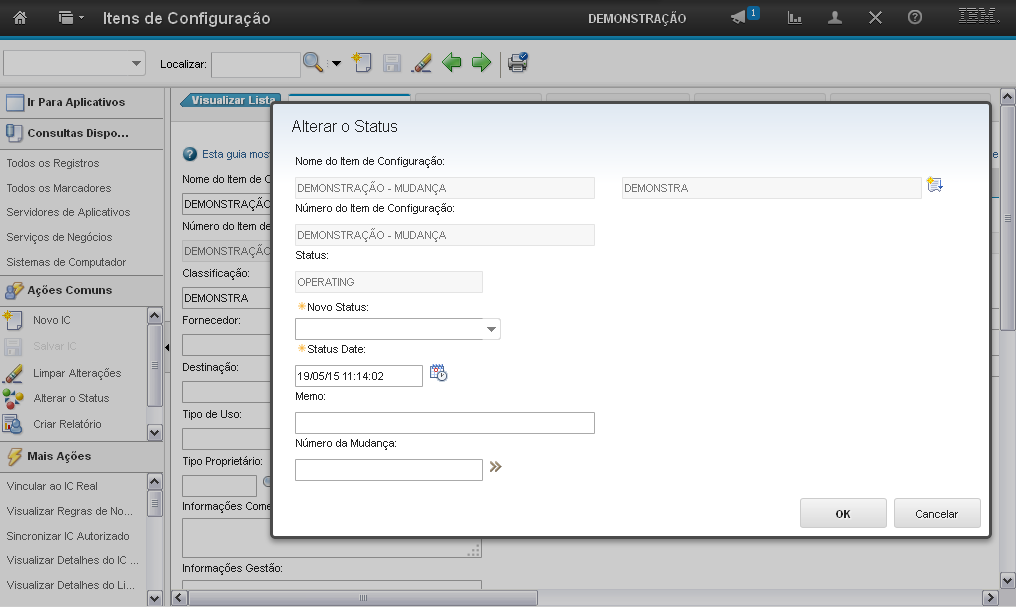
Task: Click the print icon in the toolbar
Action: coord(517,63)
